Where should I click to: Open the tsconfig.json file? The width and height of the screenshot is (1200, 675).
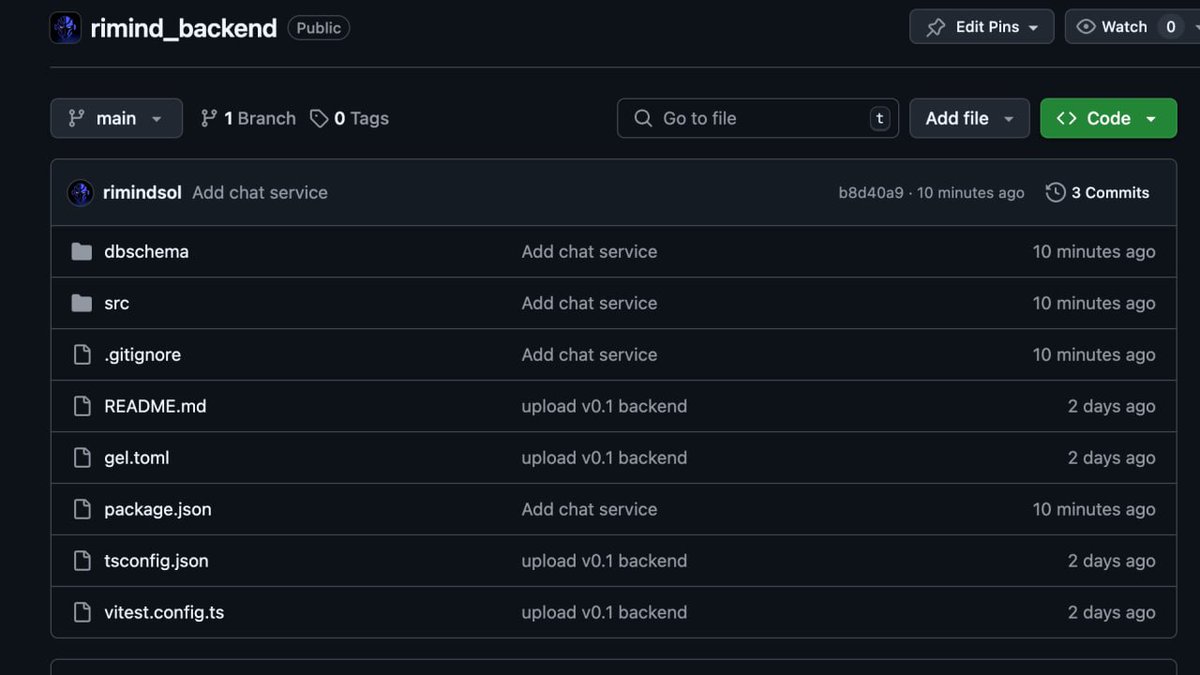156,561
